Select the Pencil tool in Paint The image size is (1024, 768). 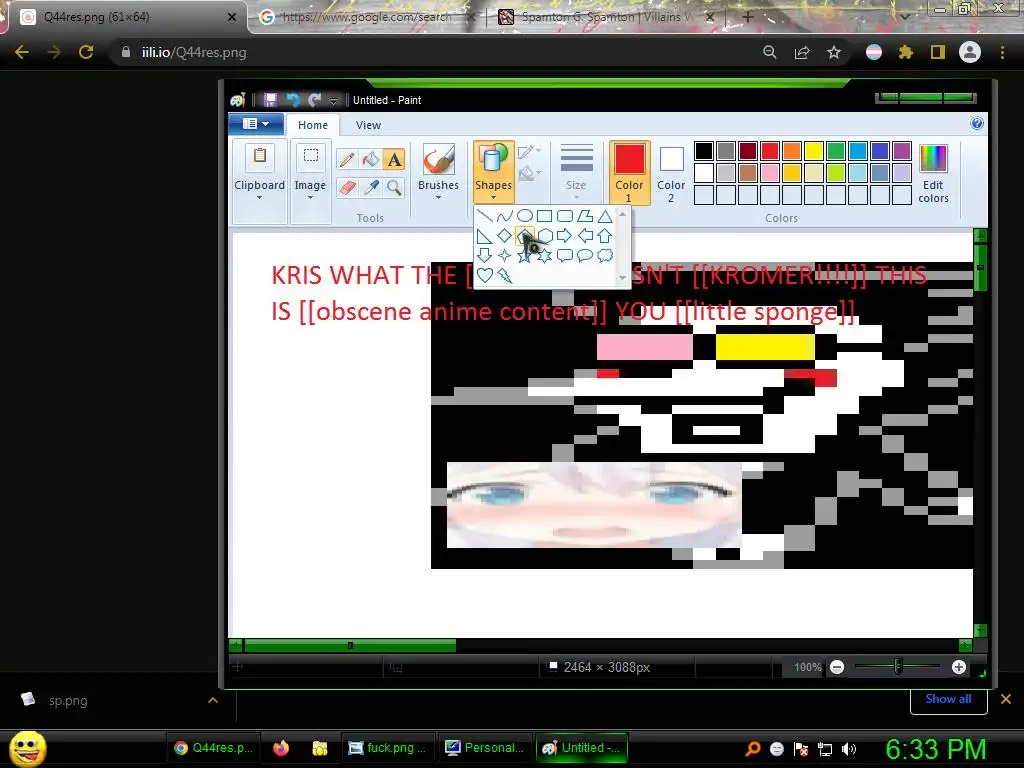coord(347,159)
